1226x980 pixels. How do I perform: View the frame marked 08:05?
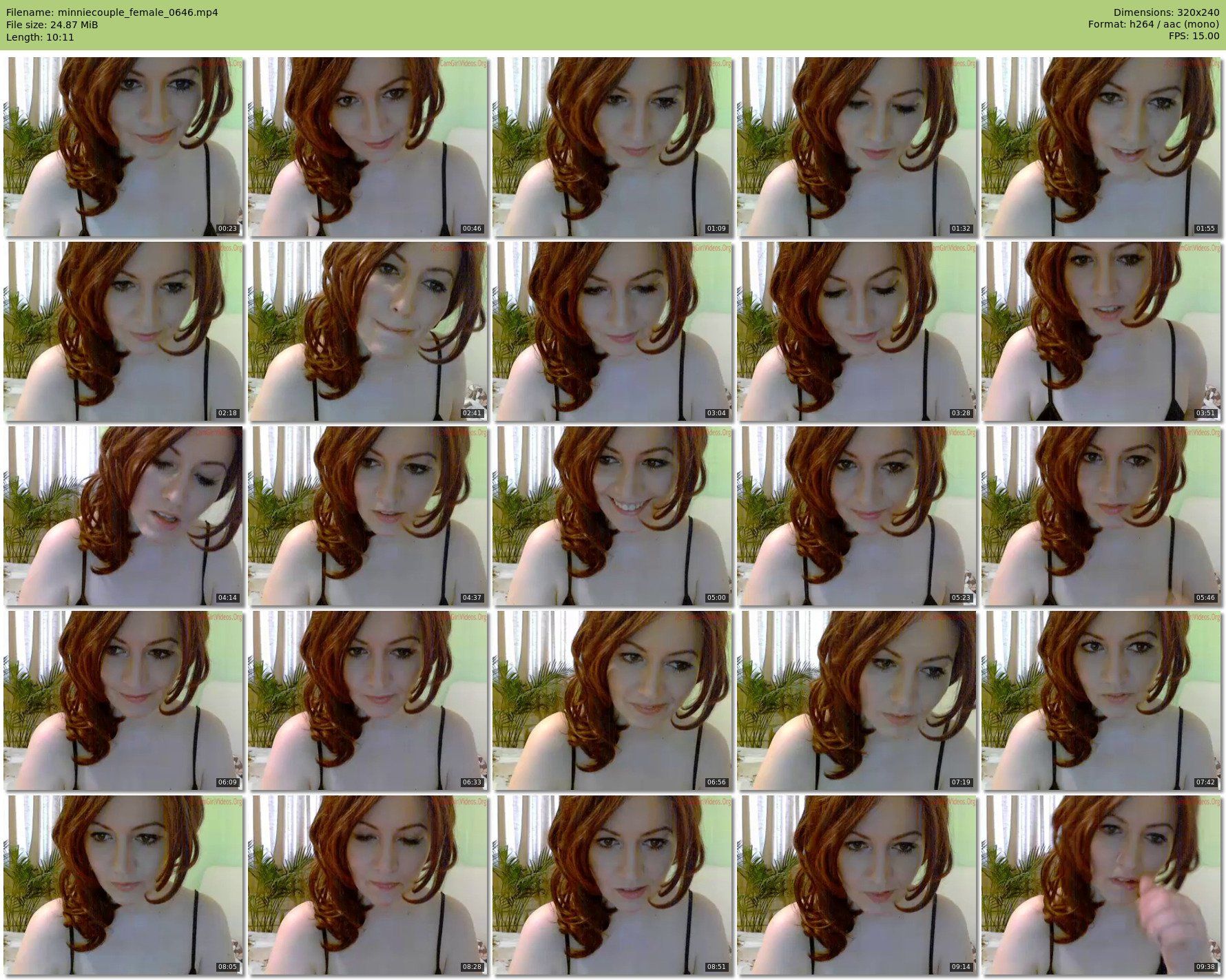tap(123, 885)
